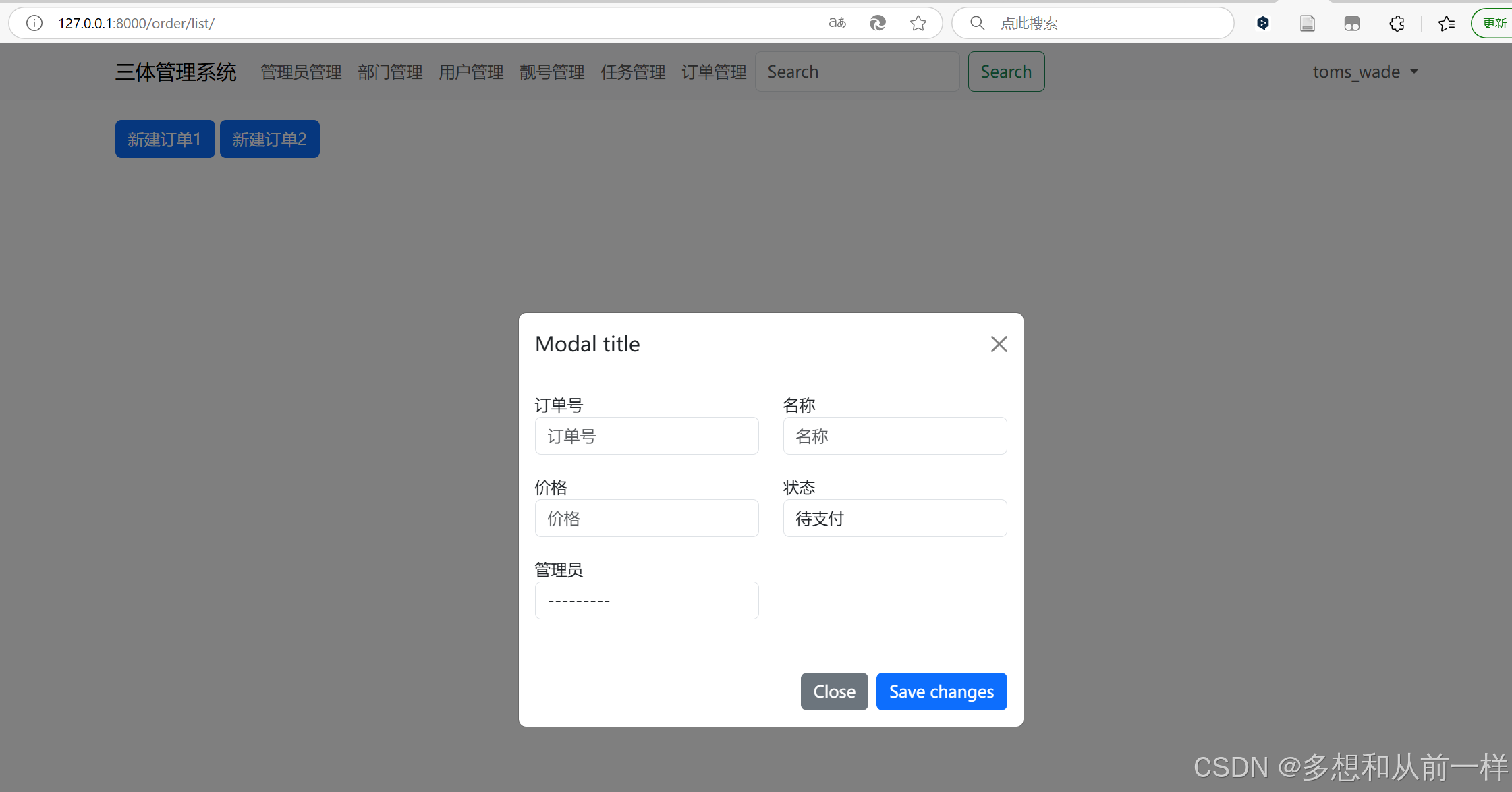This screenshot has width=1512, height=792.
Task: Click the translate page icon
Action: [x=837, y=23]
